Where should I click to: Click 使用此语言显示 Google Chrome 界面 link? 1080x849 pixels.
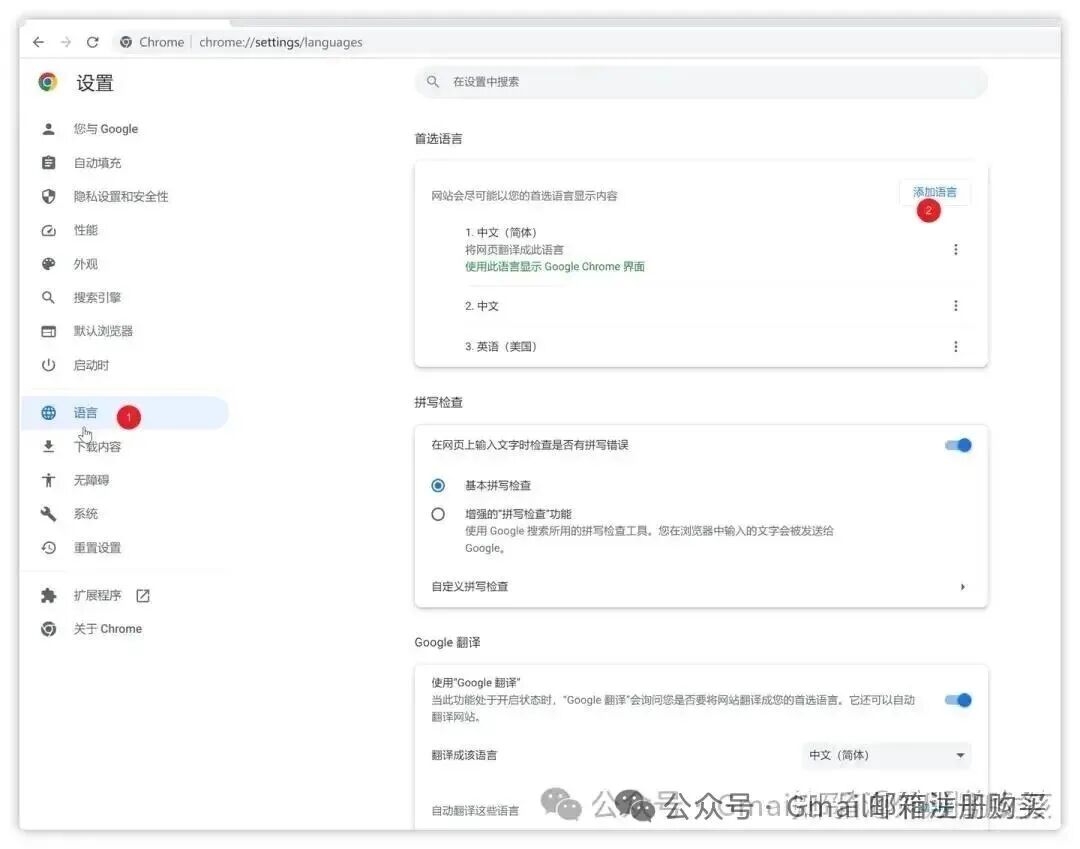pyautogui.click(x=555, y=266)
